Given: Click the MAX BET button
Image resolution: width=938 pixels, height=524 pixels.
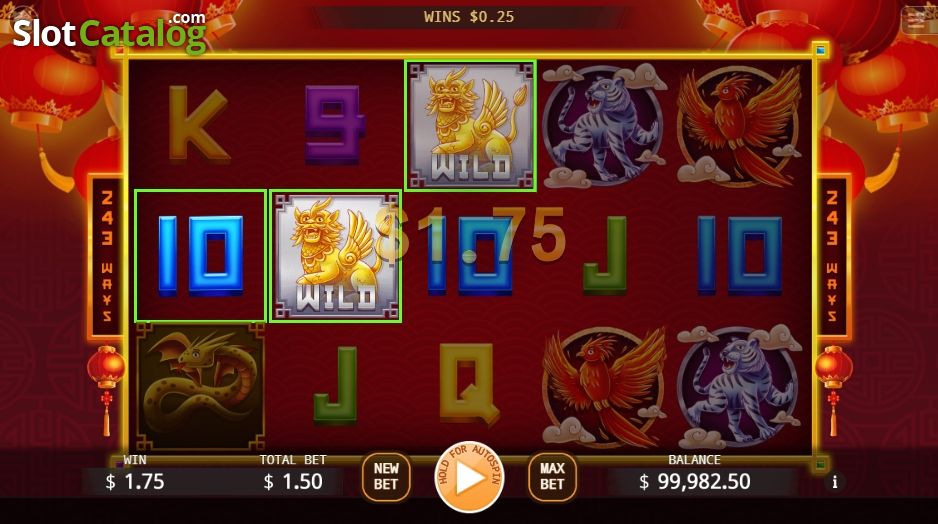Looking at the screenshot, I should pyautogui.click(x=552, y=477).
